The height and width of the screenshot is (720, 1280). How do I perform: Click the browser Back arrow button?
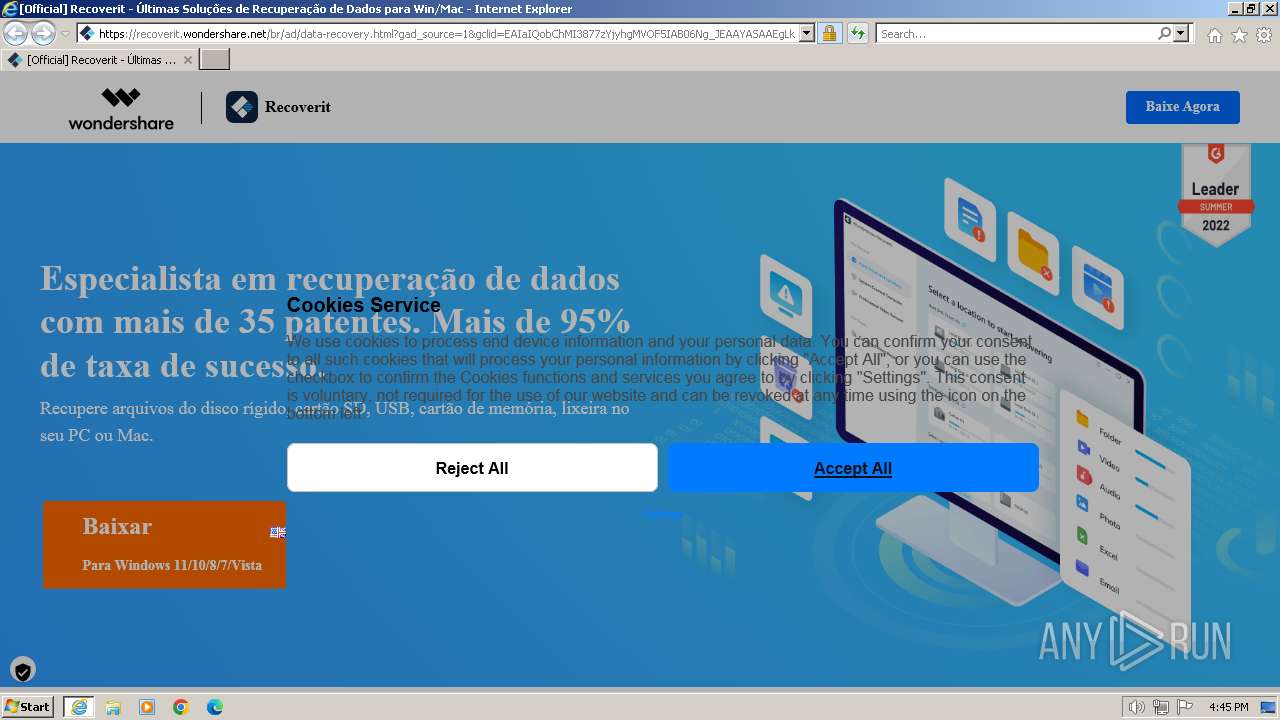16,34
